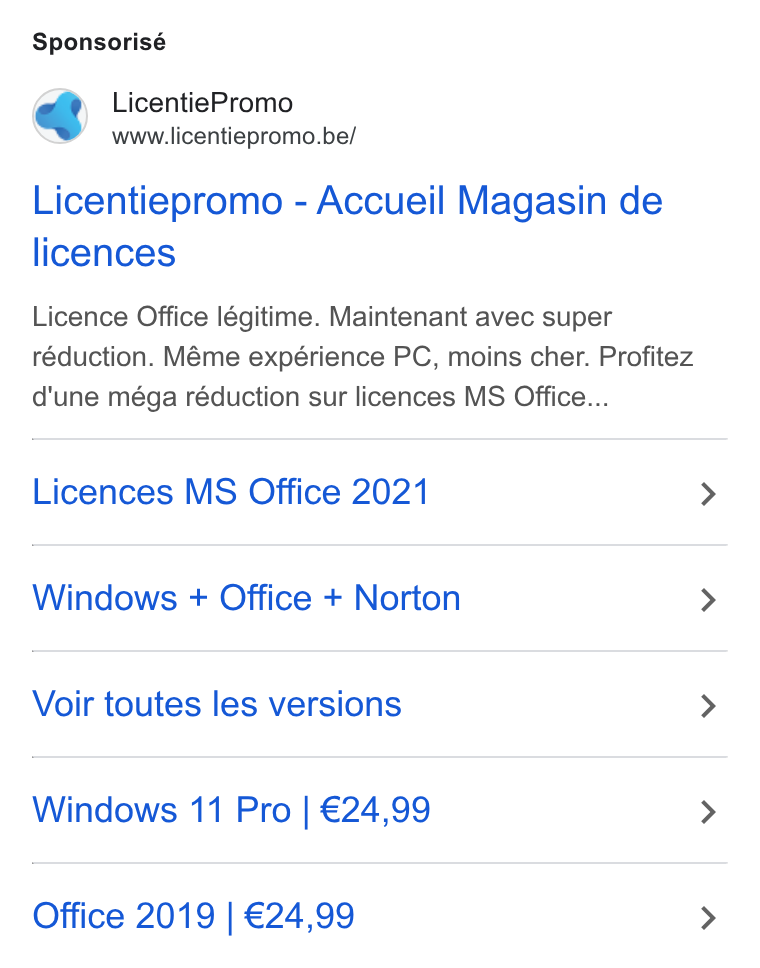Screen dimensions: 760x968
Task: Click chevron next to Licences MS Office 2021
Action: (709, 494)
